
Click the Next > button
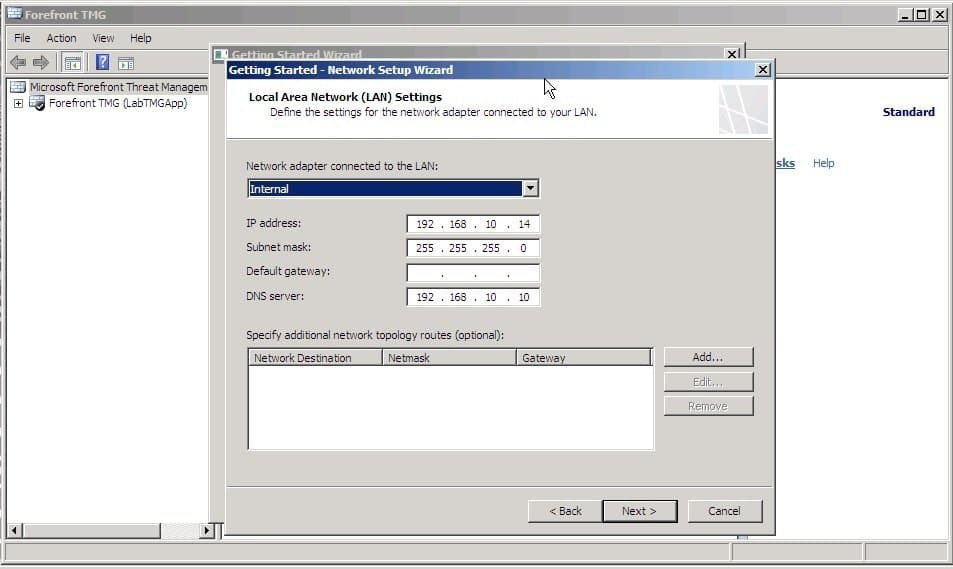point(639,511)
